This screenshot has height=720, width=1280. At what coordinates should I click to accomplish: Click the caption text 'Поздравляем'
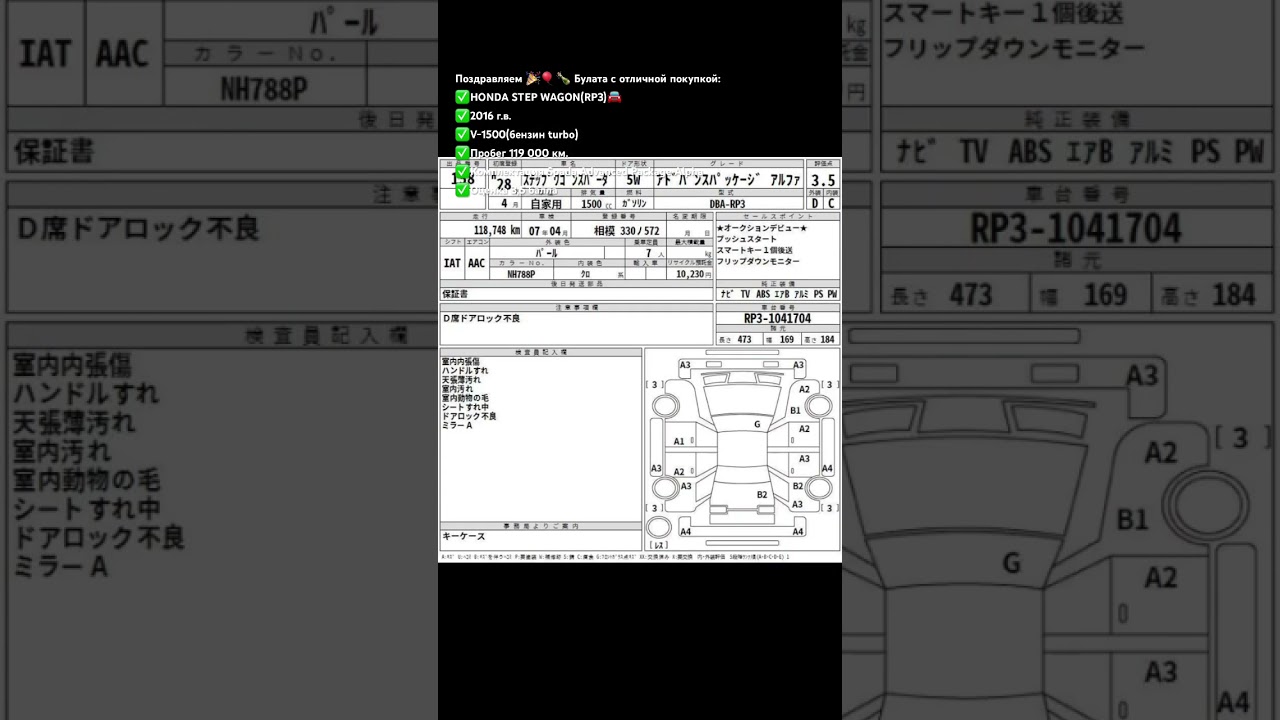click(x=489, y=79)
